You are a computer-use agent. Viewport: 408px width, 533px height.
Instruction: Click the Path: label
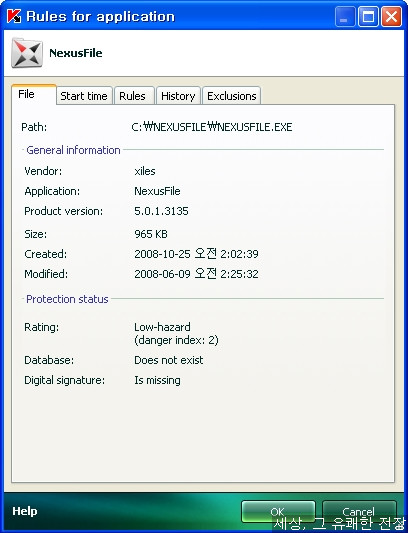pos(34,127)
